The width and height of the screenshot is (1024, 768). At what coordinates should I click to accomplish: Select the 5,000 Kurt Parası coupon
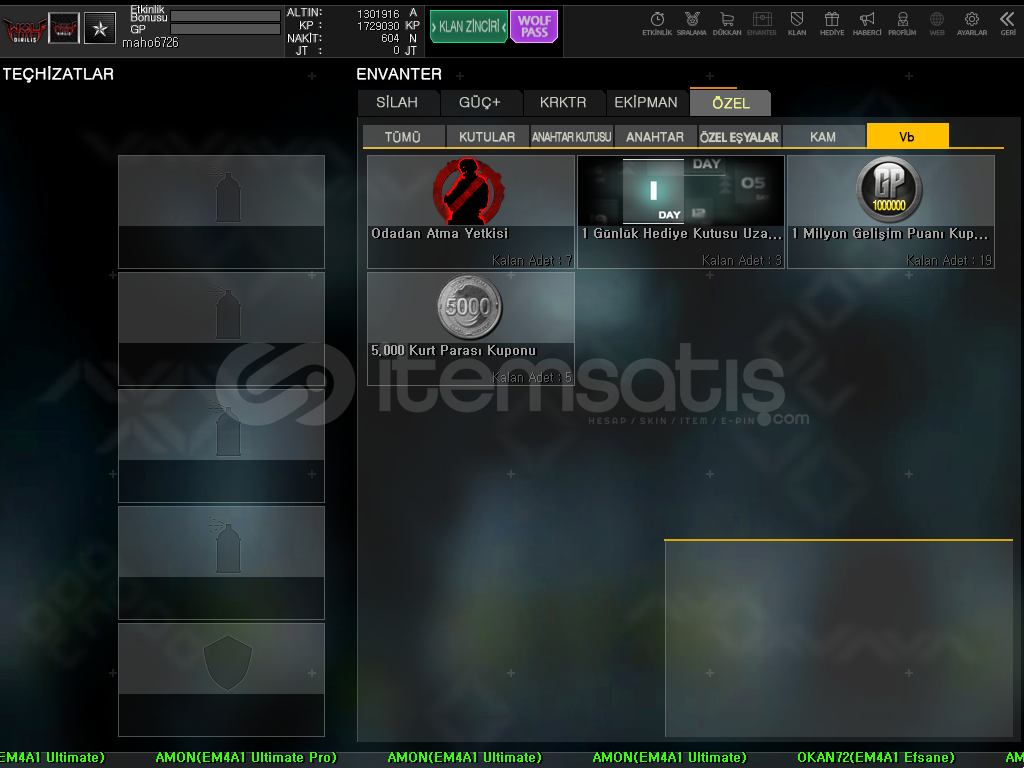pos(471,328)
